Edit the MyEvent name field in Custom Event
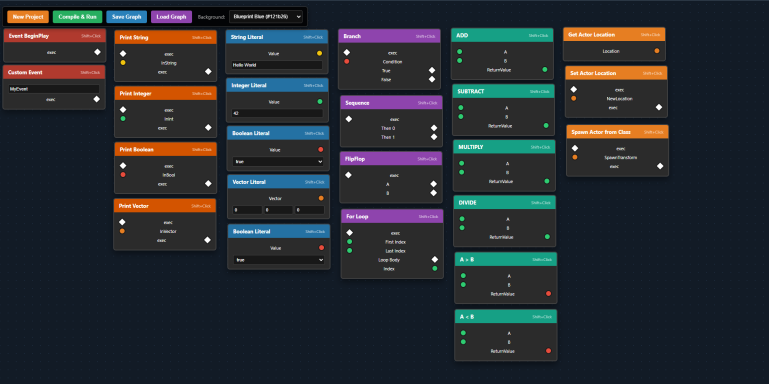 point(54,89)
